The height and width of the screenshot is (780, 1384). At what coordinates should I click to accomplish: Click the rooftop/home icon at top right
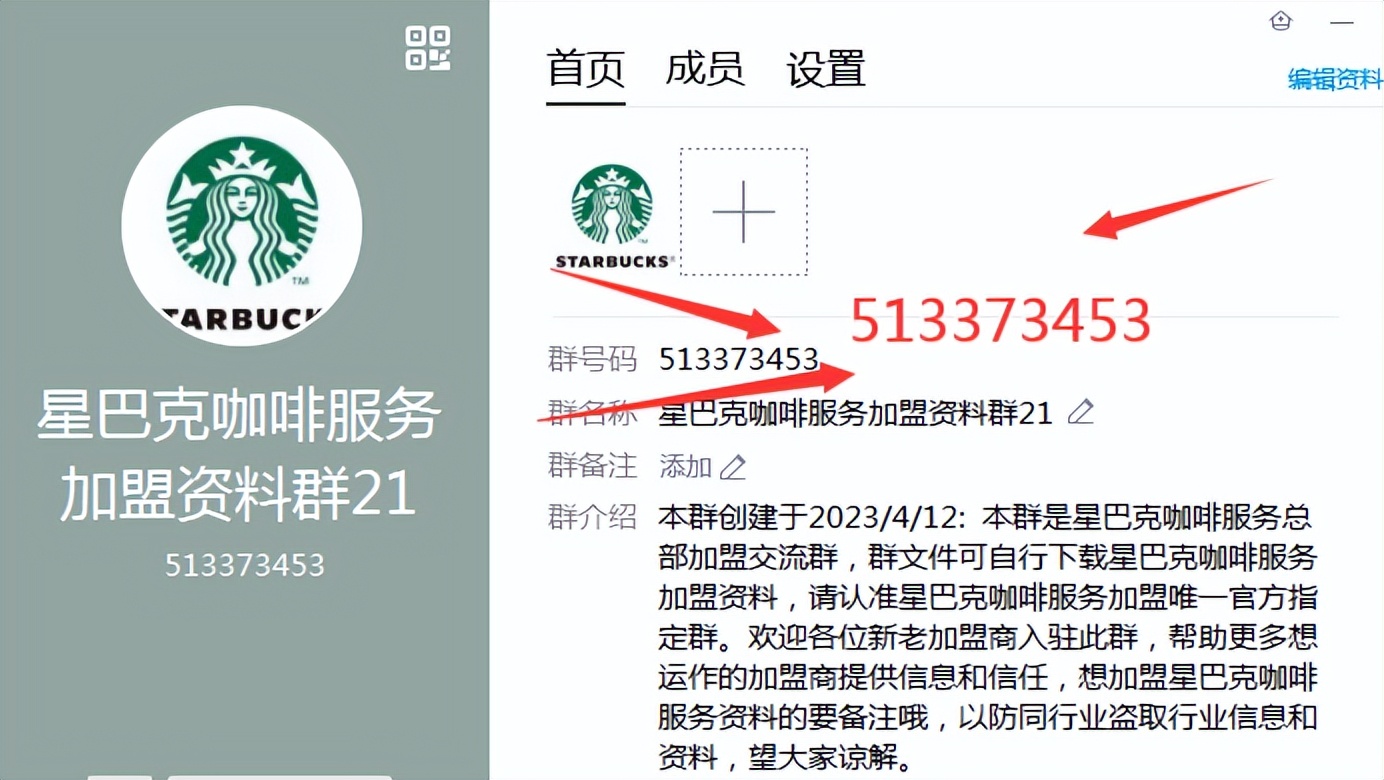[x=1281, y=20]
